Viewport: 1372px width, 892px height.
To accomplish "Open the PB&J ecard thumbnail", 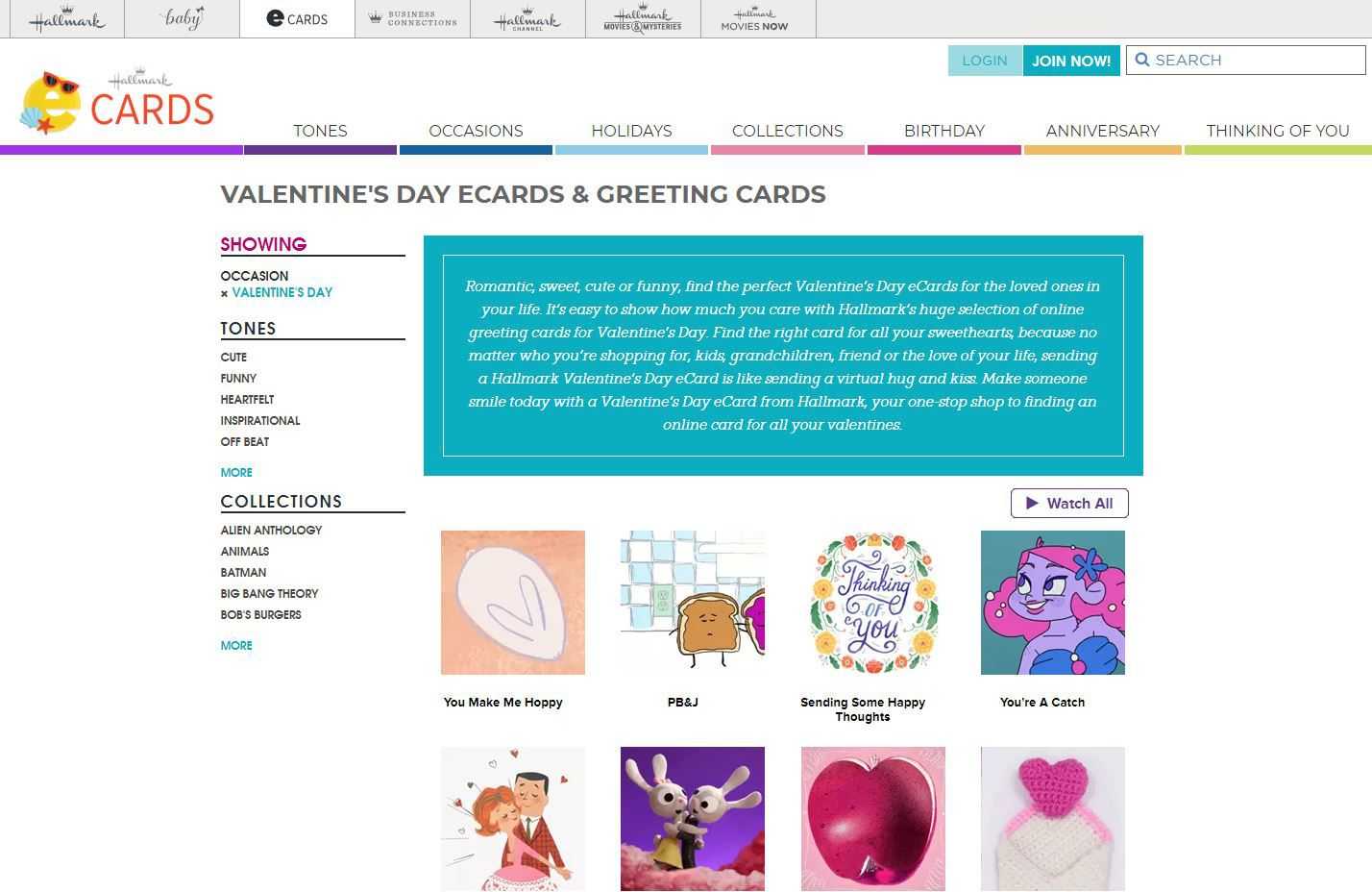I will (x=692, y=603).
